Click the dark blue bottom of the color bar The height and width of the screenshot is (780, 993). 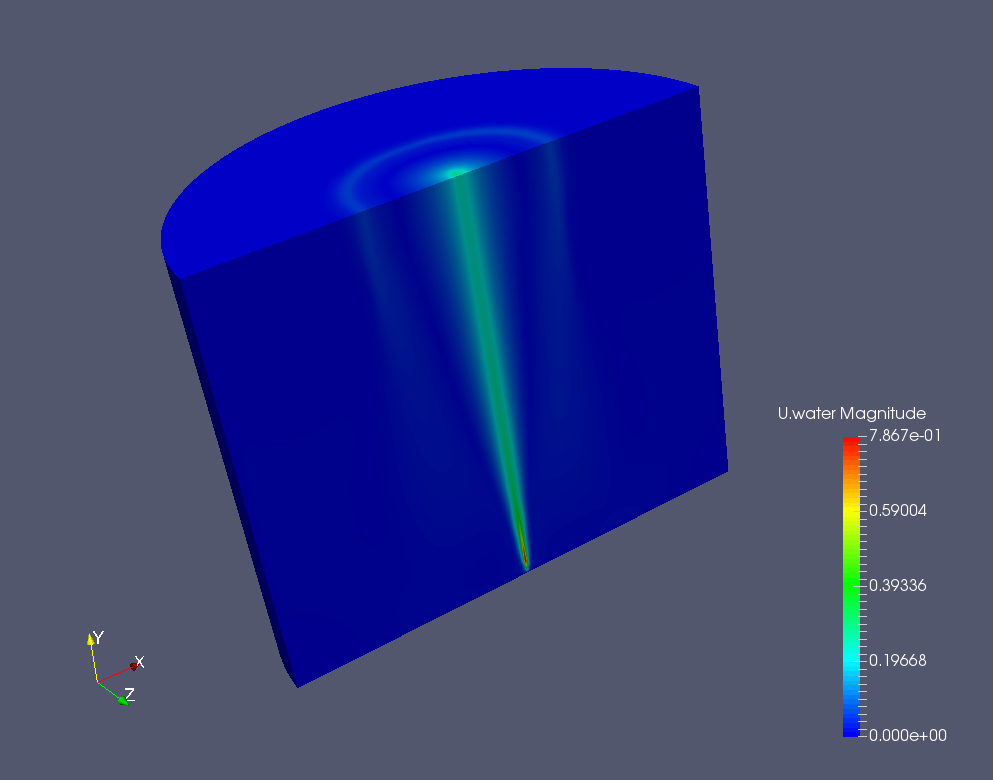850,728
